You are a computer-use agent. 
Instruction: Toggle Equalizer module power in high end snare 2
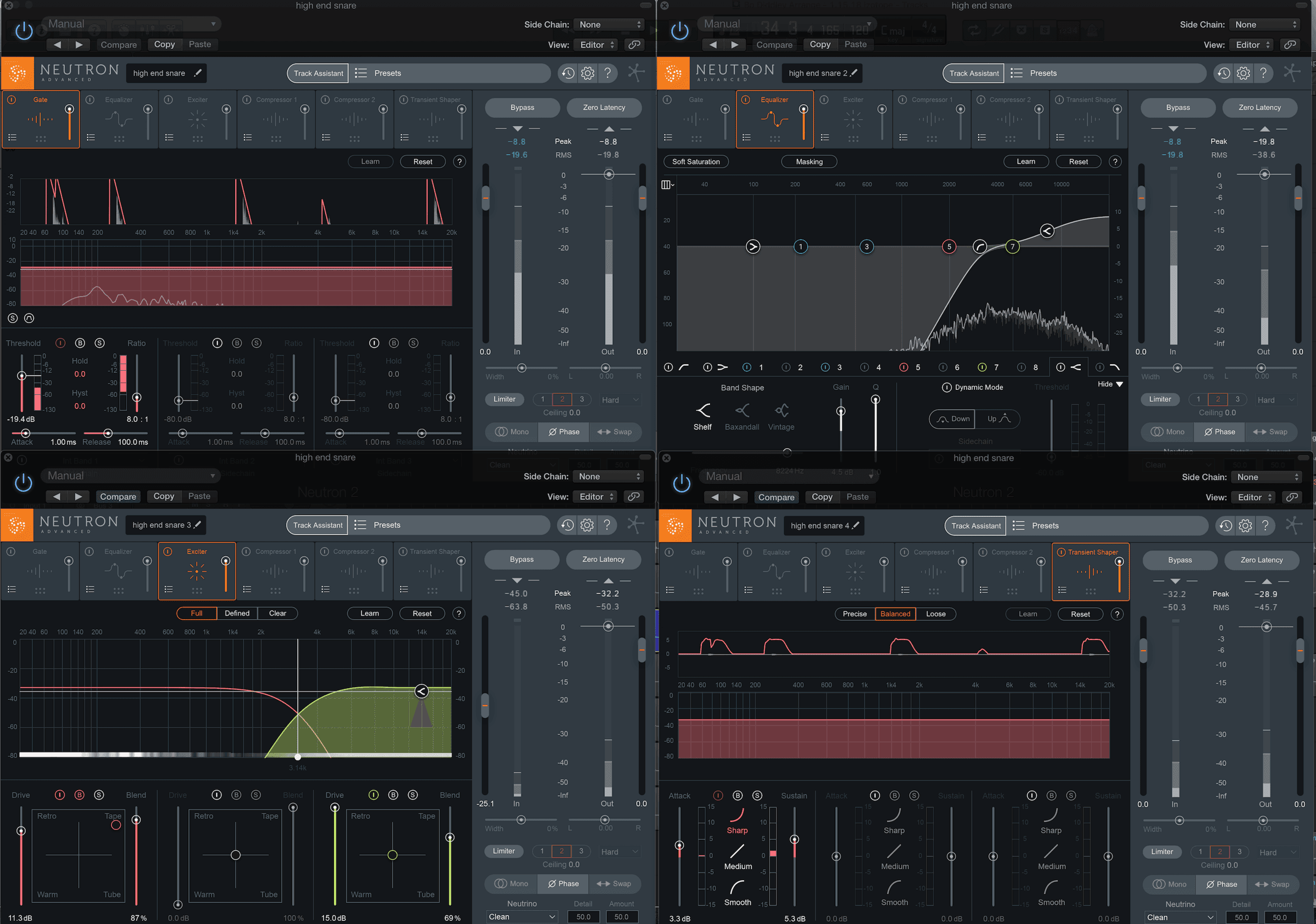[x=746, y=100]
